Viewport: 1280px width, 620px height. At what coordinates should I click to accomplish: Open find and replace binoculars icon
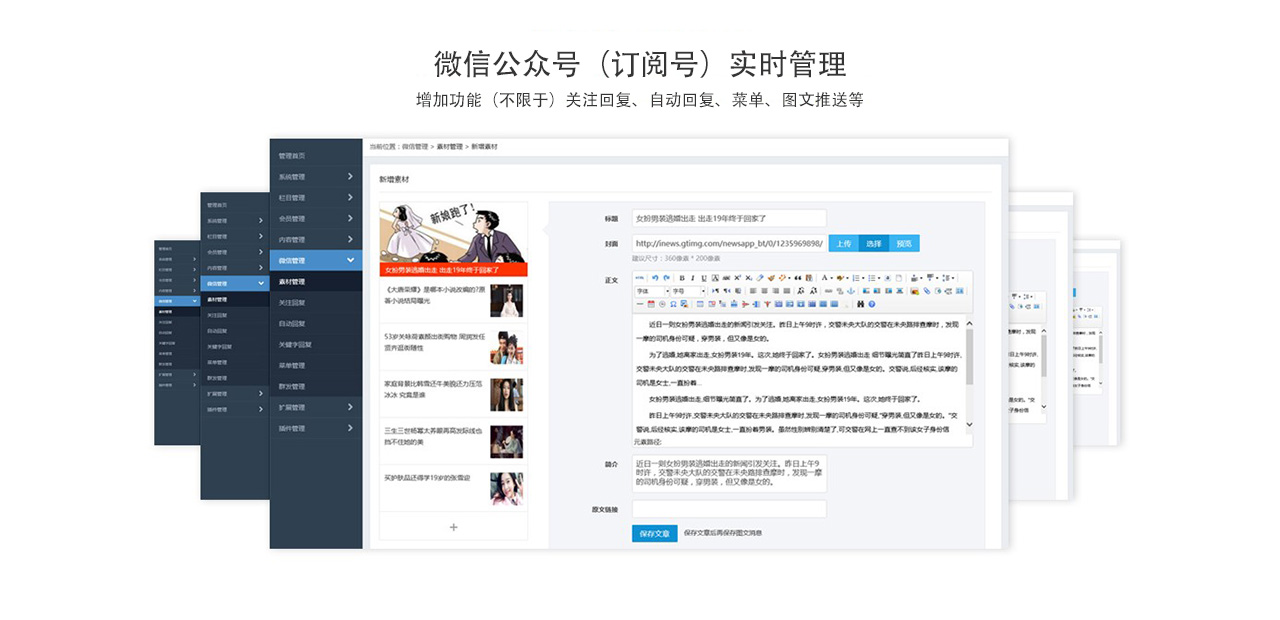pos(860,304)
